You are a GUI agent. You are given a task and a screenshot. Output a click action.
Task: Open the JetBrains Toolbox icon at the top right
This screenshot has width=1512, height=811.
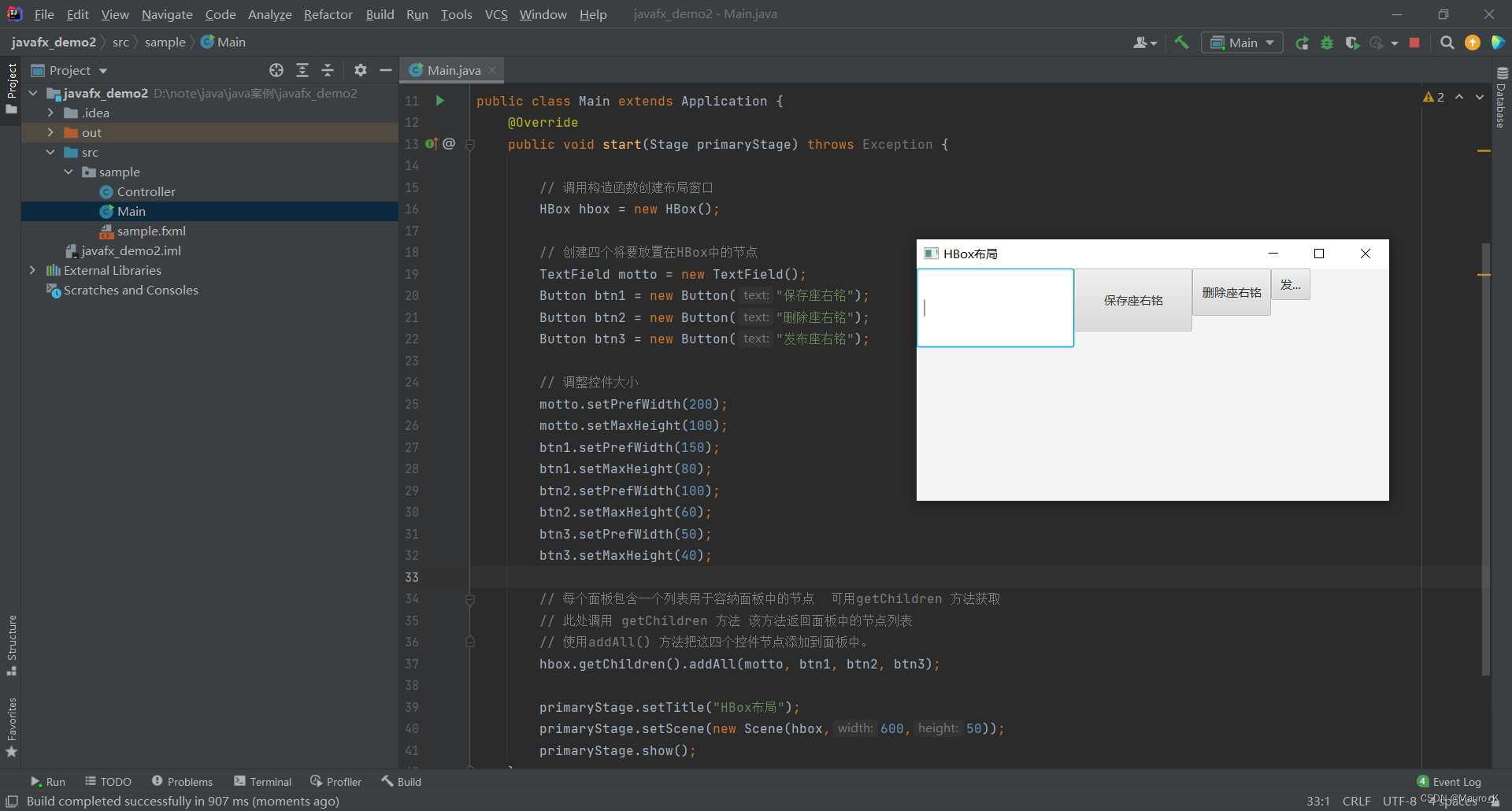click(1498, 43)
